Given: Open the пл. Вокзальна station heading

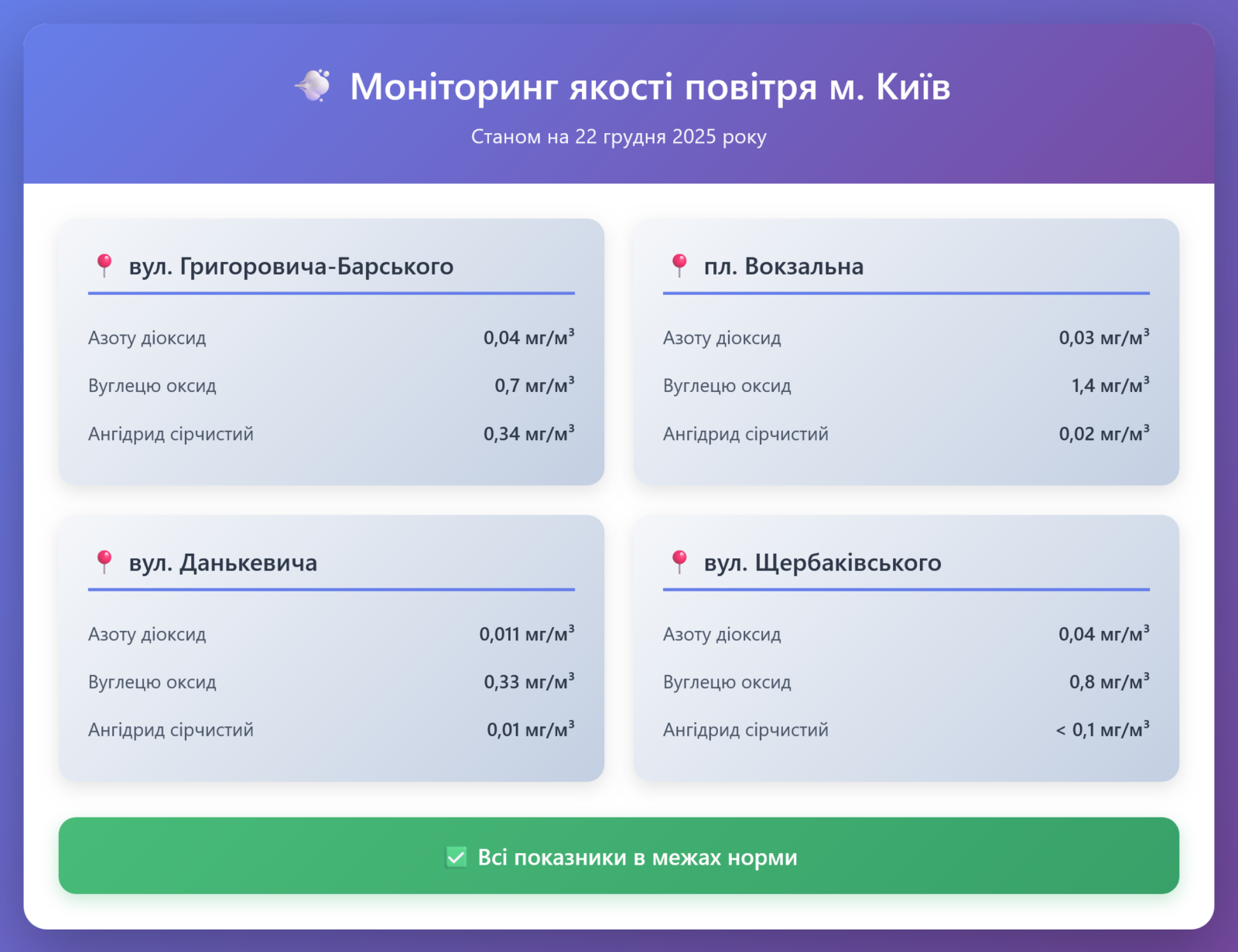Looking at the screenshot, I should (783, 266).
